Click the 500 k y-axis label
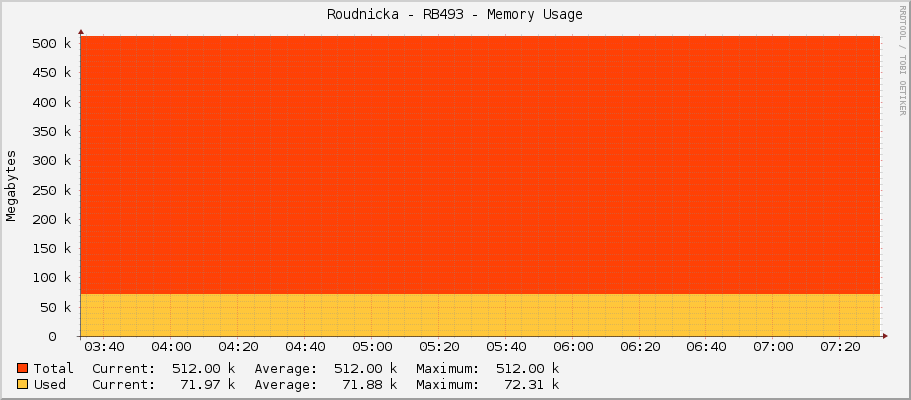The image size is (911, 400). [53, 44]
